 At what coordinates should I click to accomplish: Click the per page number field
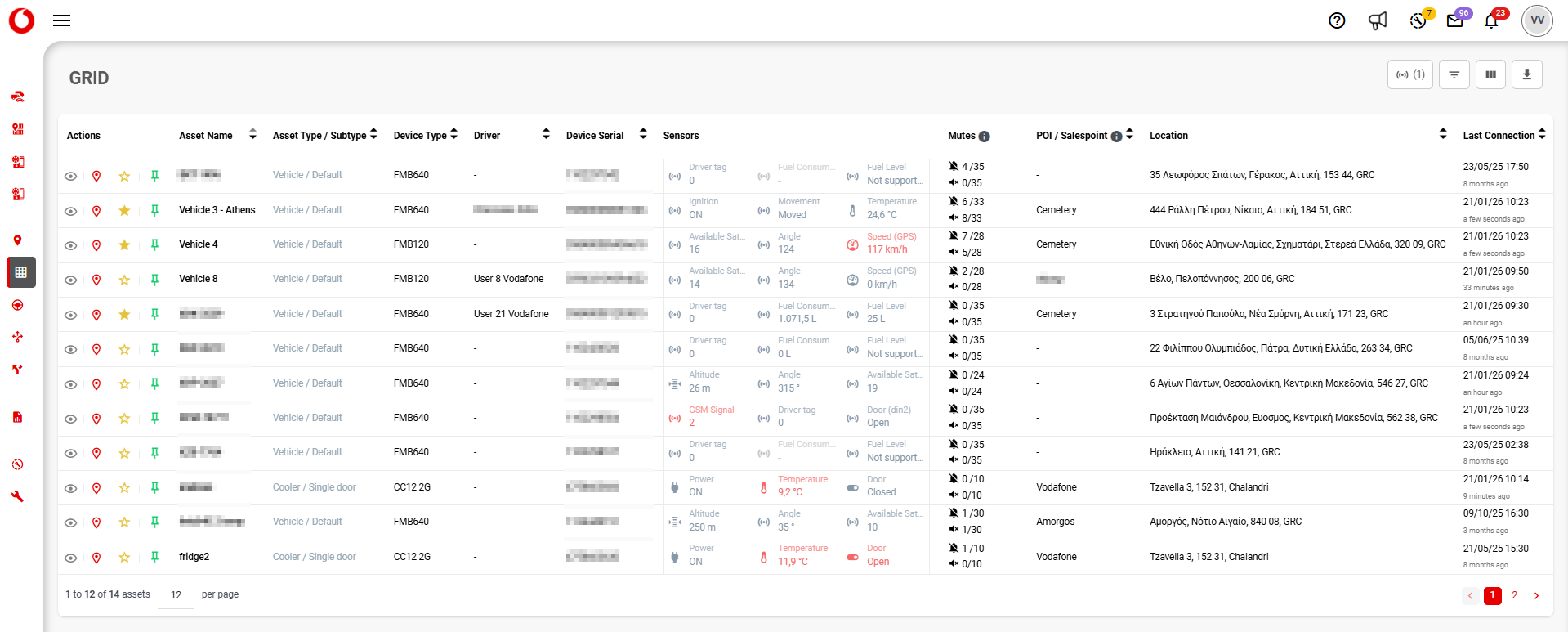(176, 595)
